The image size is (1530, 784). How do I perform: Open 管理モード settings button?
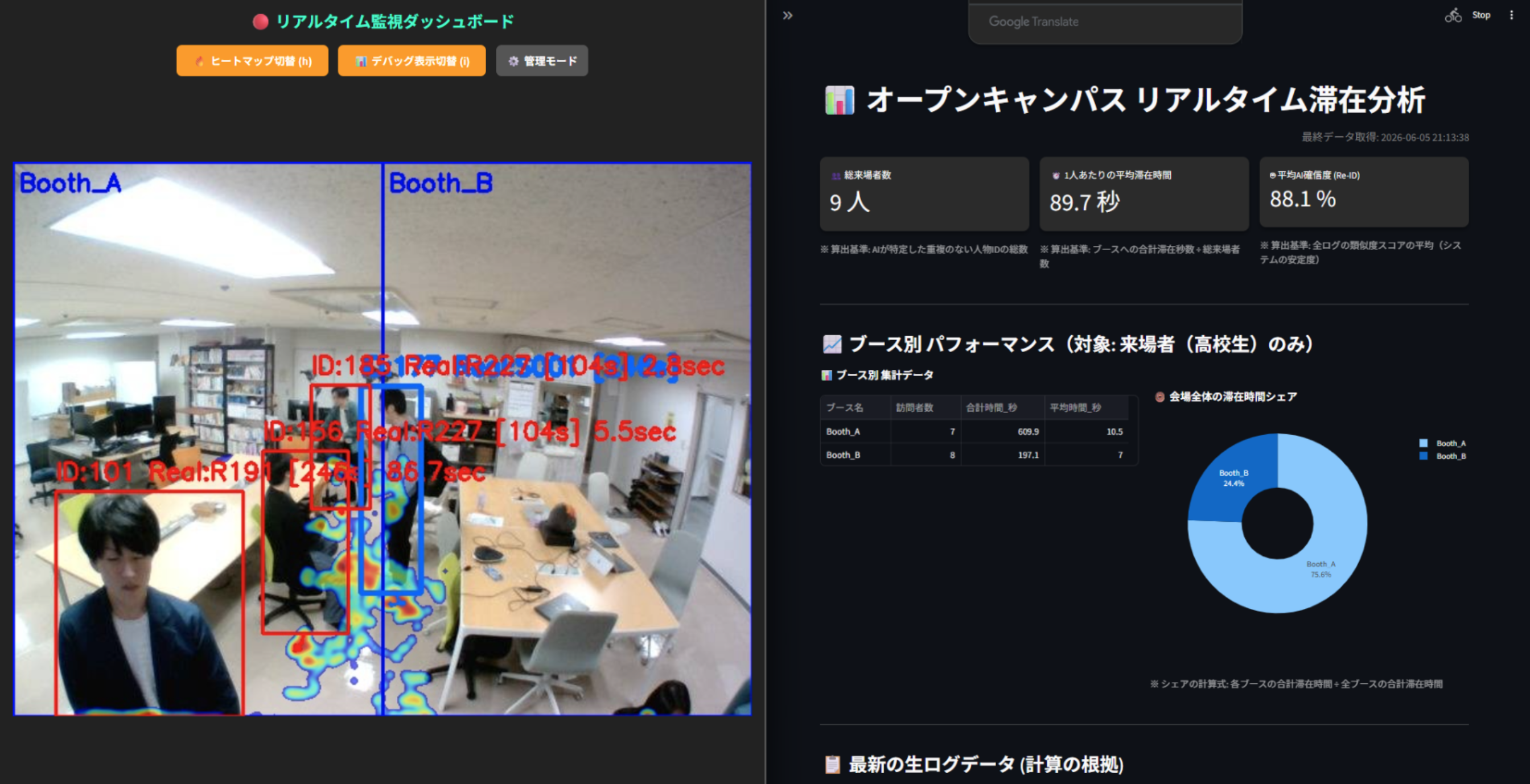coord(542,60)
